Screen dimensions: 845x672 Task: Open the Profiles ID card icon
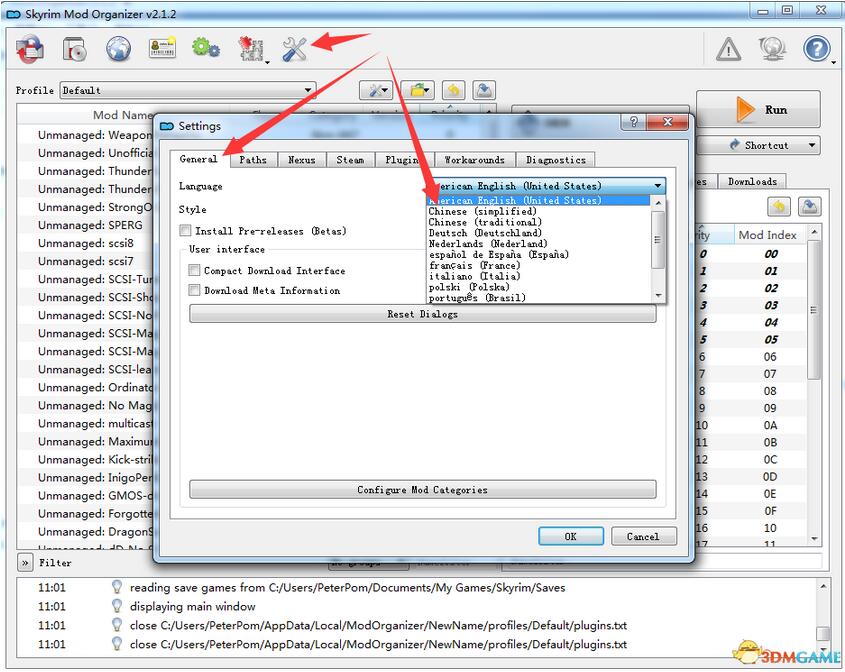162,48
